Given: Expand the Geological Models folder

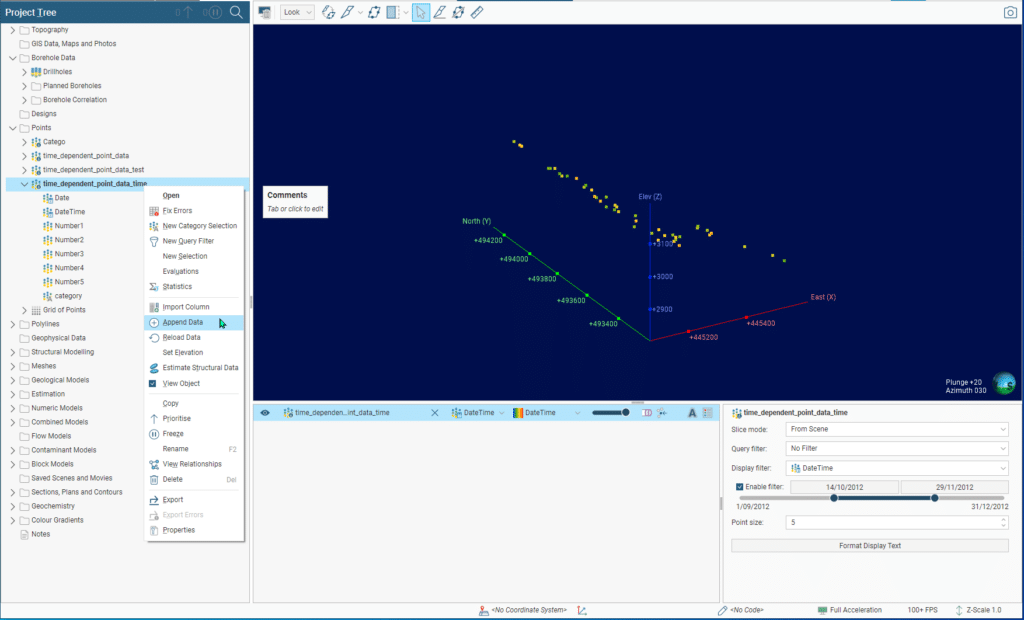Looking at the screenshot, I should click(x=13, y=380).
